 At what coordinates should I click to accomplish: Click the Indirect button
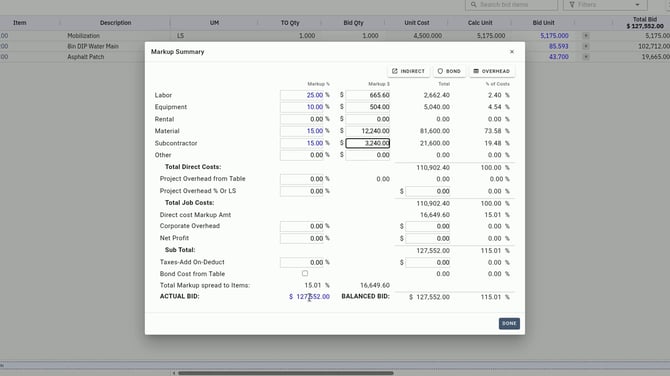point(408,71)
